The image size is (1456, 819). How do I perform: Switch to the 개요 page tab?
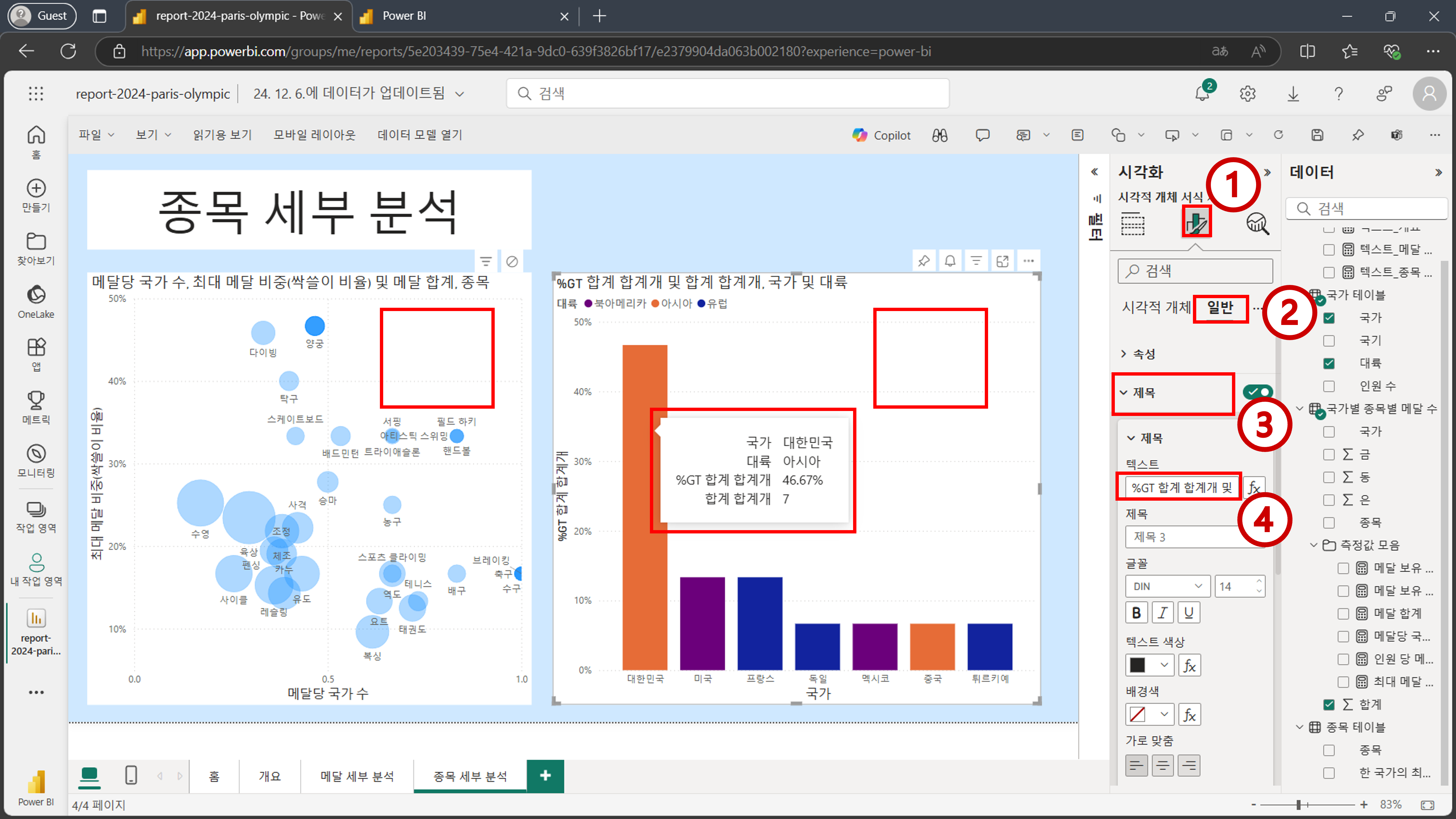coord(270,776)
